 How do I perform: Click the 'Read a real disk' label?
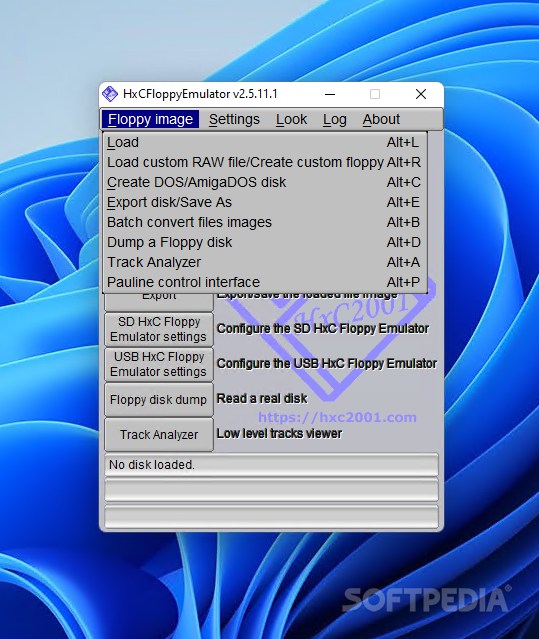(262, 398)
